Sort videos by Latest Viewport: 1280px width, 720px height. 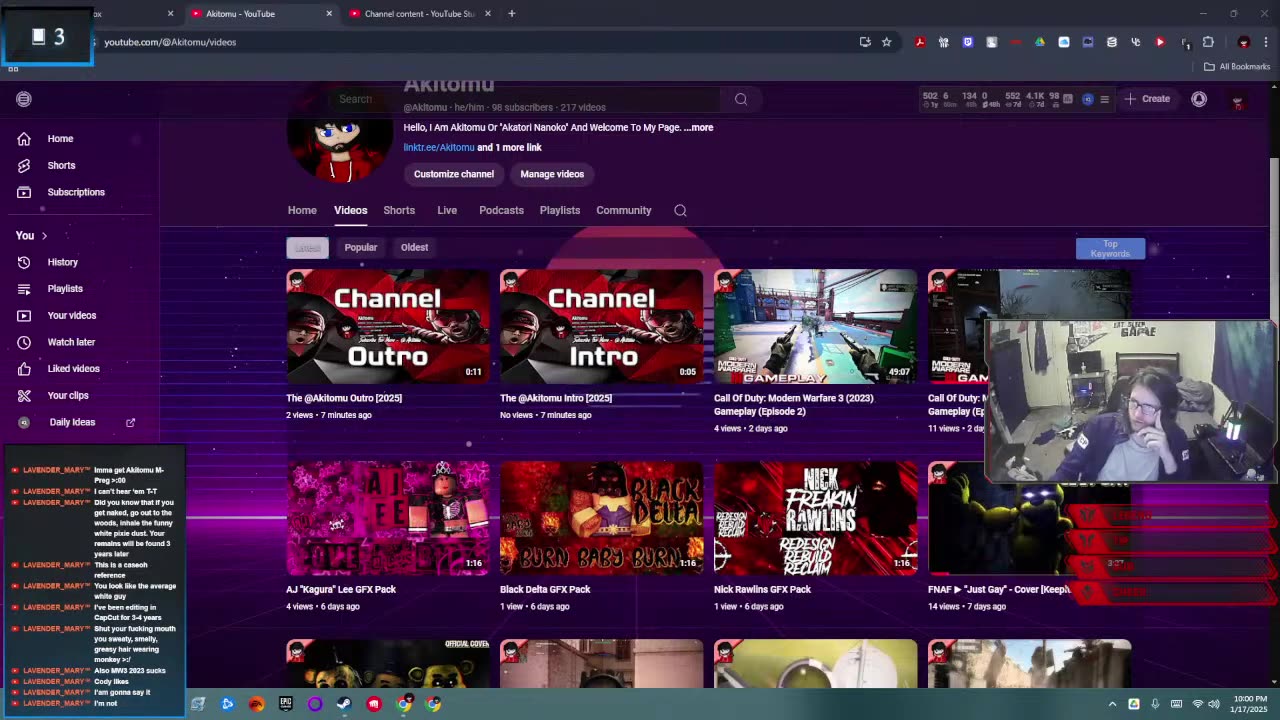307,247
